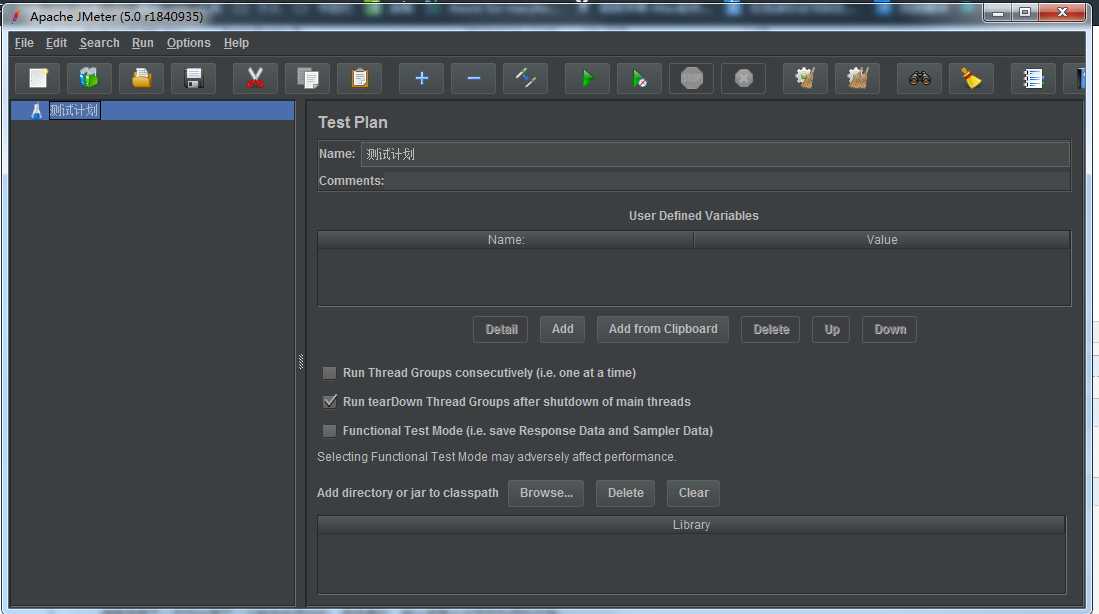This screenshot has width=1099, height=614.
Task: Start the test with green play icon
Action: click(x=587, y=78)
